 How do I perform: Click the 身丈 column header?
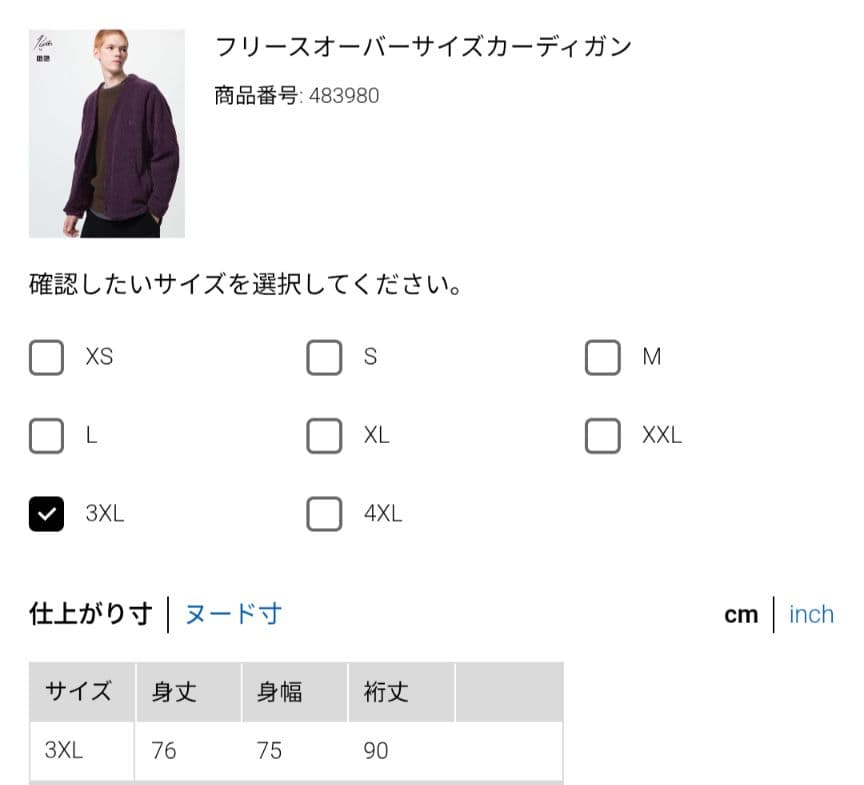pyautogui.click(x=175, y=692)
